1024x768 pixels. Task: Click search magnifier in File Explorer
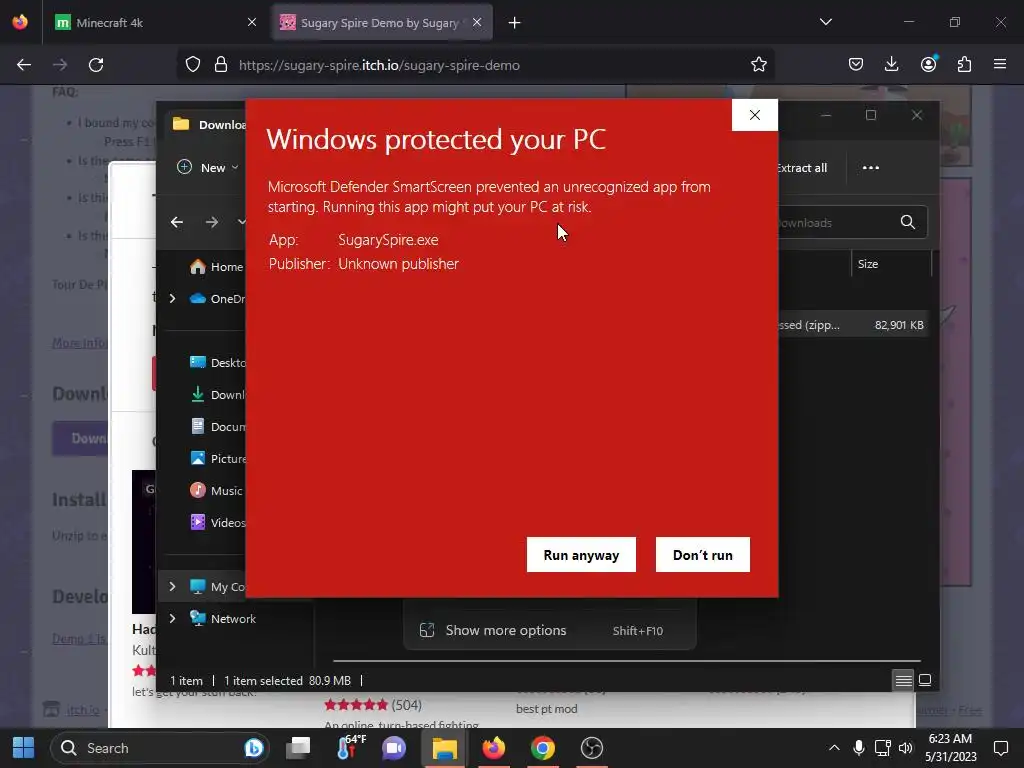tap(908, 223)
